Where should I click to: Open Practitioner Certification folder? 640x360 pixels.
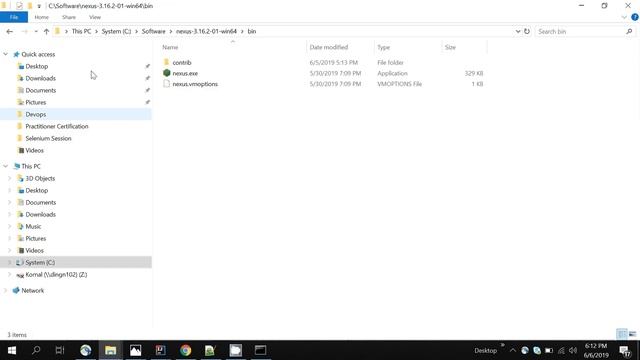[57, 127]
